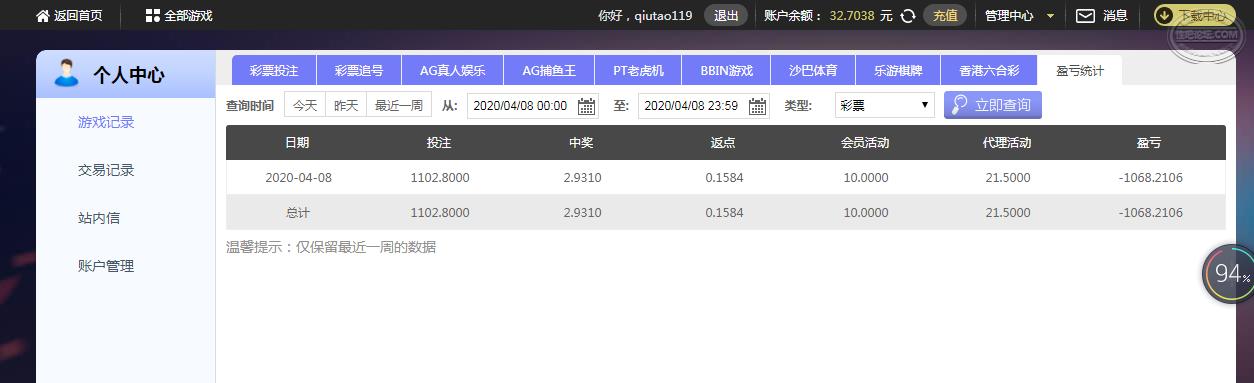
Task: Open the 全部游戏 grid icon
Action: 152,16
